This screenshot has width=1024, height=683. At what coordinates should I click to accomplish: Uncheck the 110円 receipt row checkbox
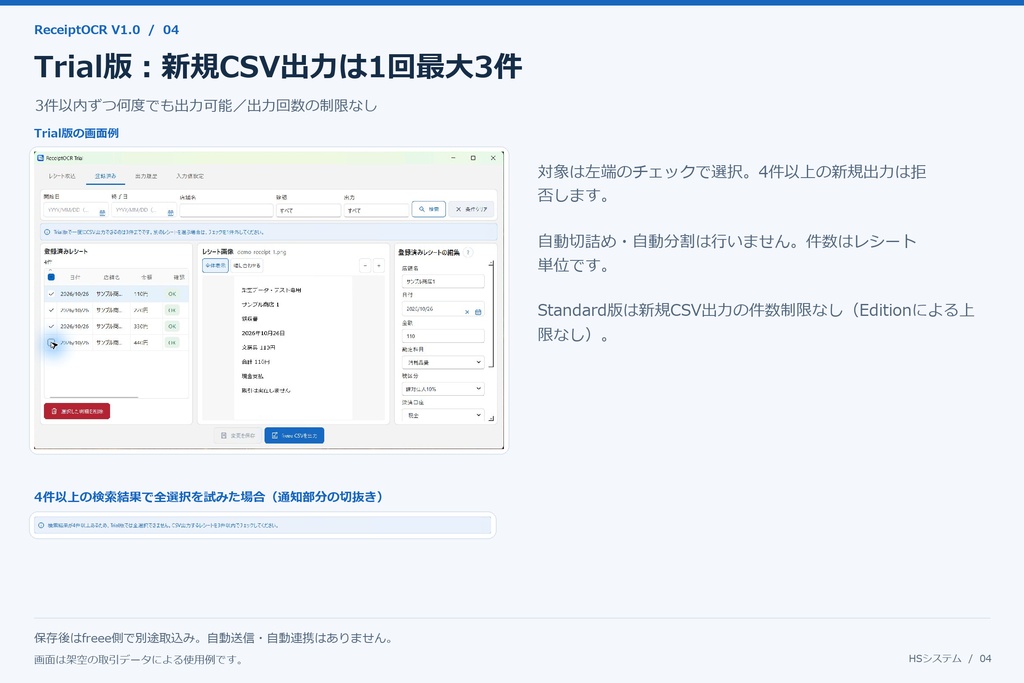51,294
